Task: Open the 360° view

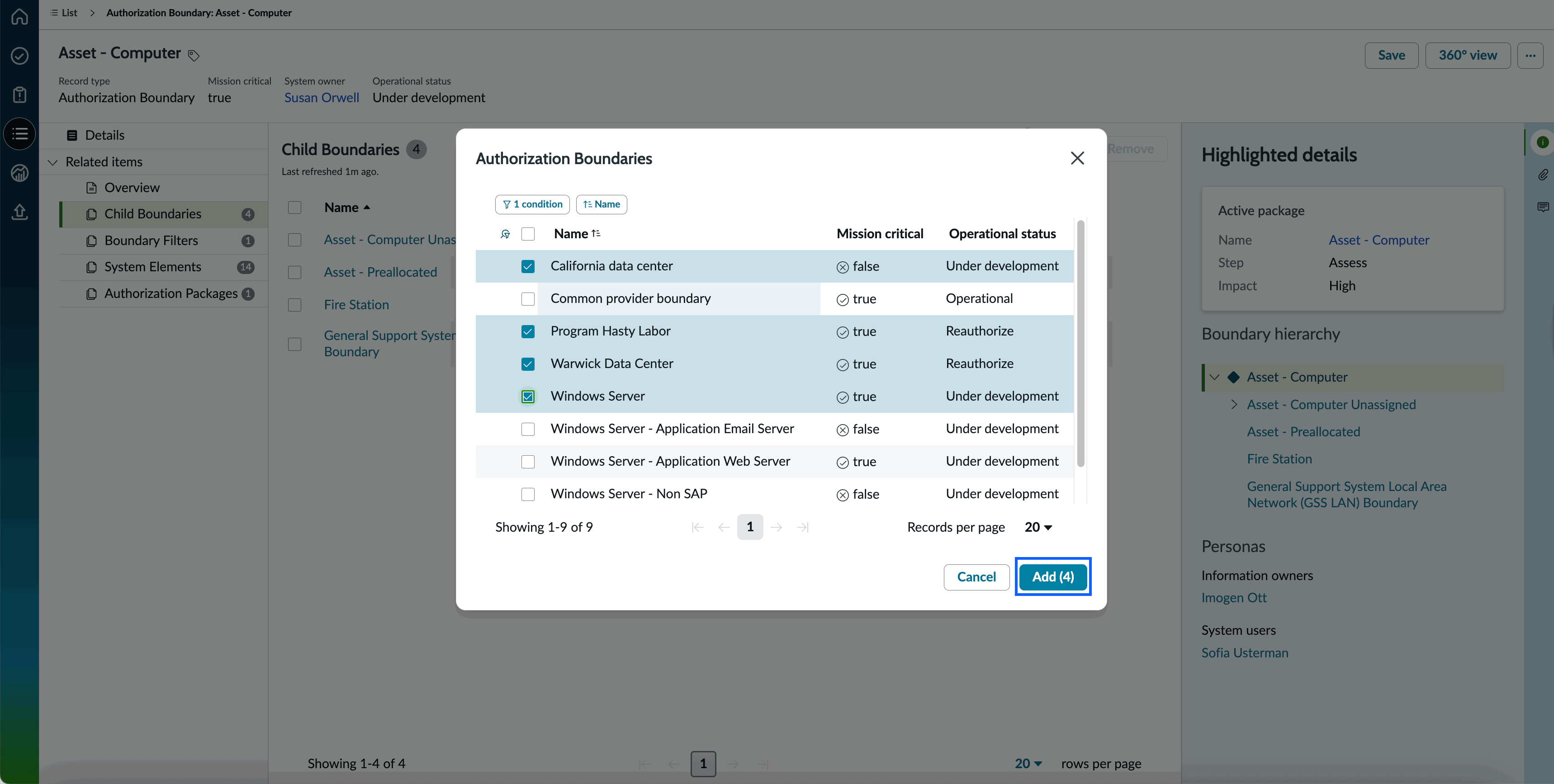Action: [x=1467, y=56]
